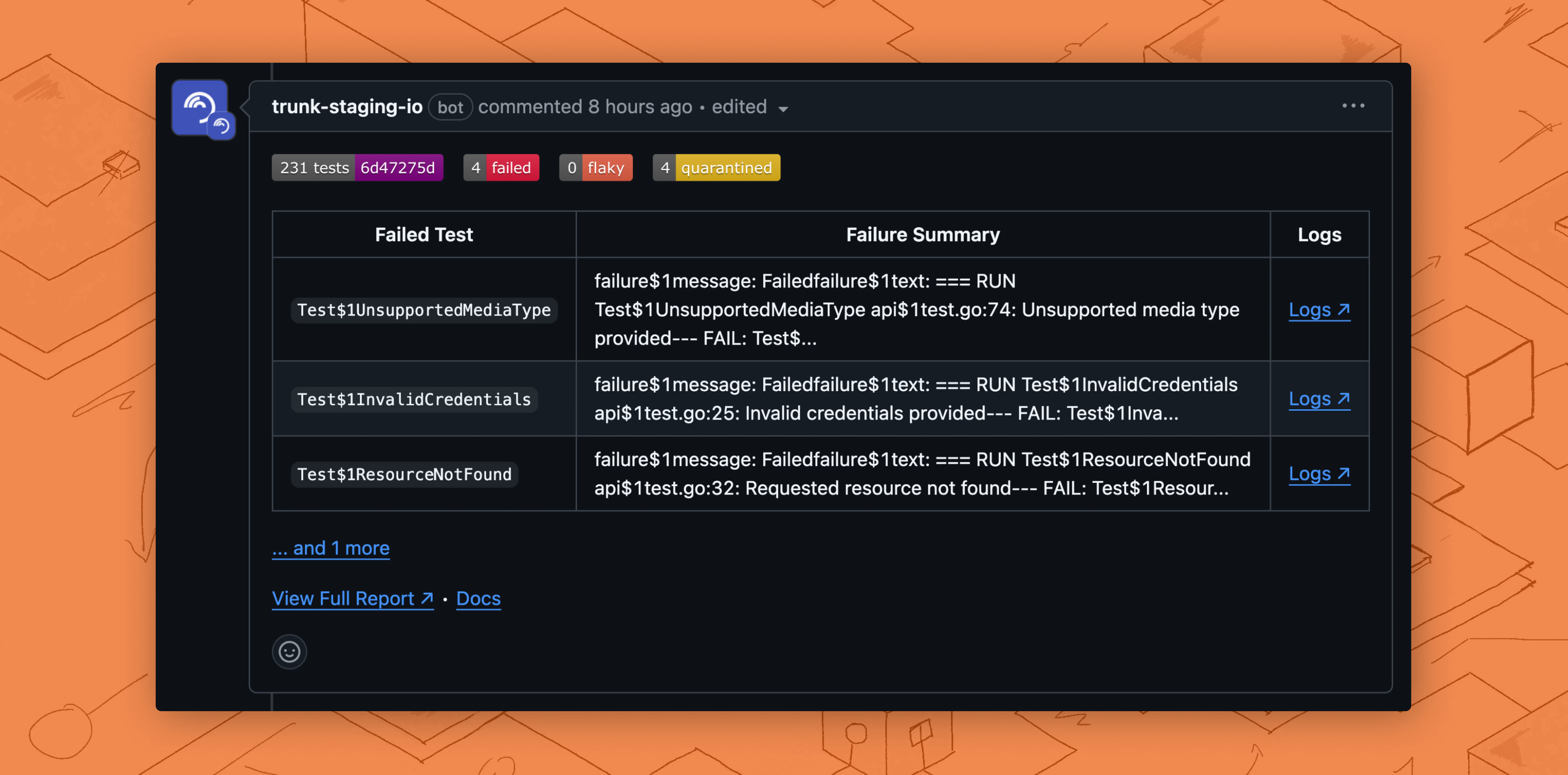Select the Test$1ResourceNotFound test name
Viewport: 1568px width, 775px height.
(x=404, y=474)
